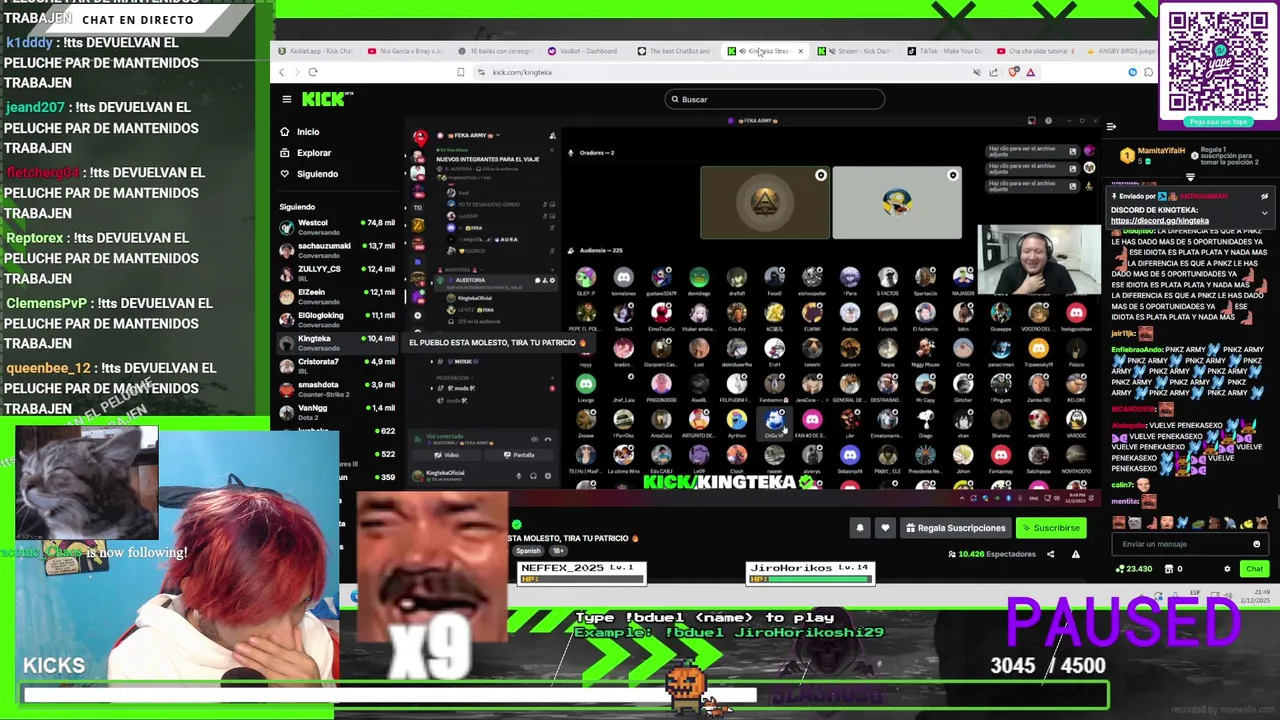Unpin the pinned Discord message icon
The width and height of the screenshot is (1280, 720).
[x=1264, y=197]
